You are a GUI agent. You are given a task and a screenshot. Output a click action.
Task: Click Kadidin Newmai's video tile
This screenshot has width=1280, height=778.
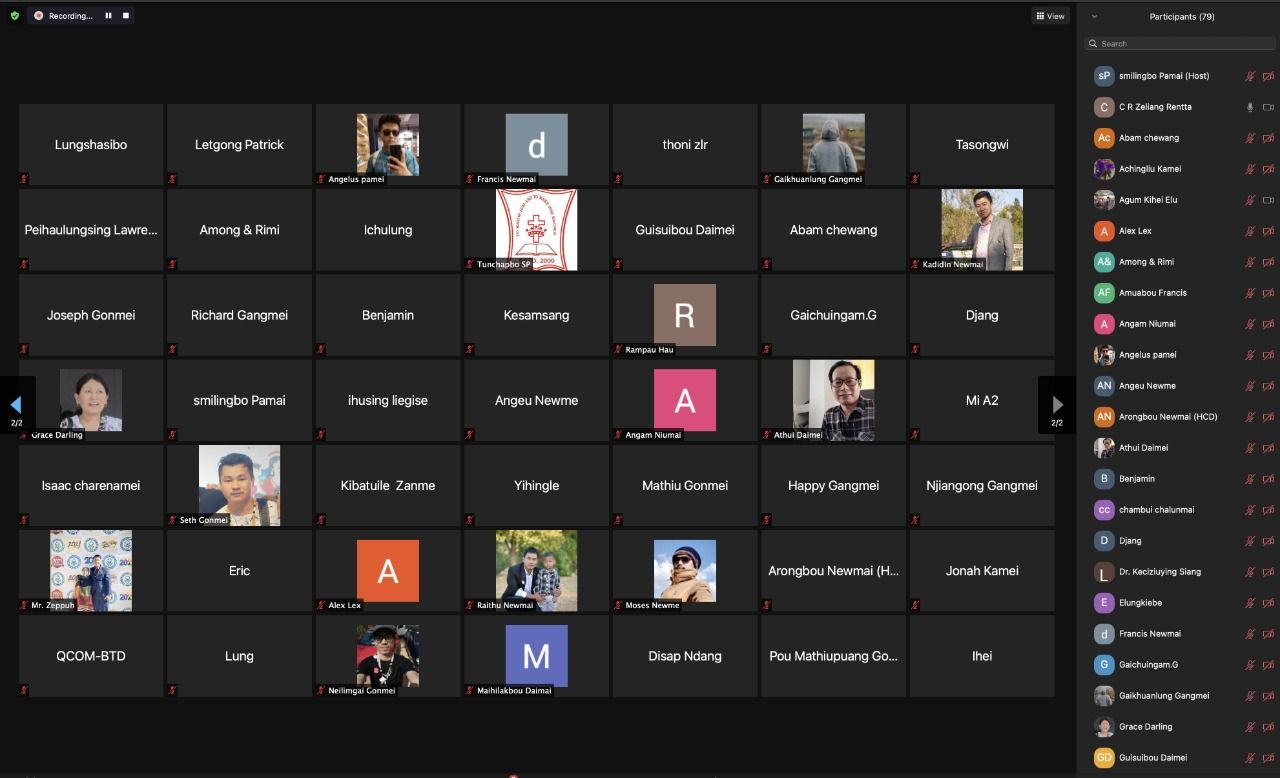(x=981, y=229)
